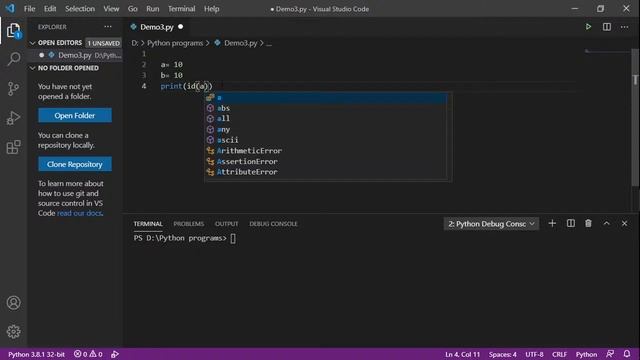Image resolution: width=640 pixels, height=360 pixels.
Task: Open the Run menu
Action: coord(153,9)
